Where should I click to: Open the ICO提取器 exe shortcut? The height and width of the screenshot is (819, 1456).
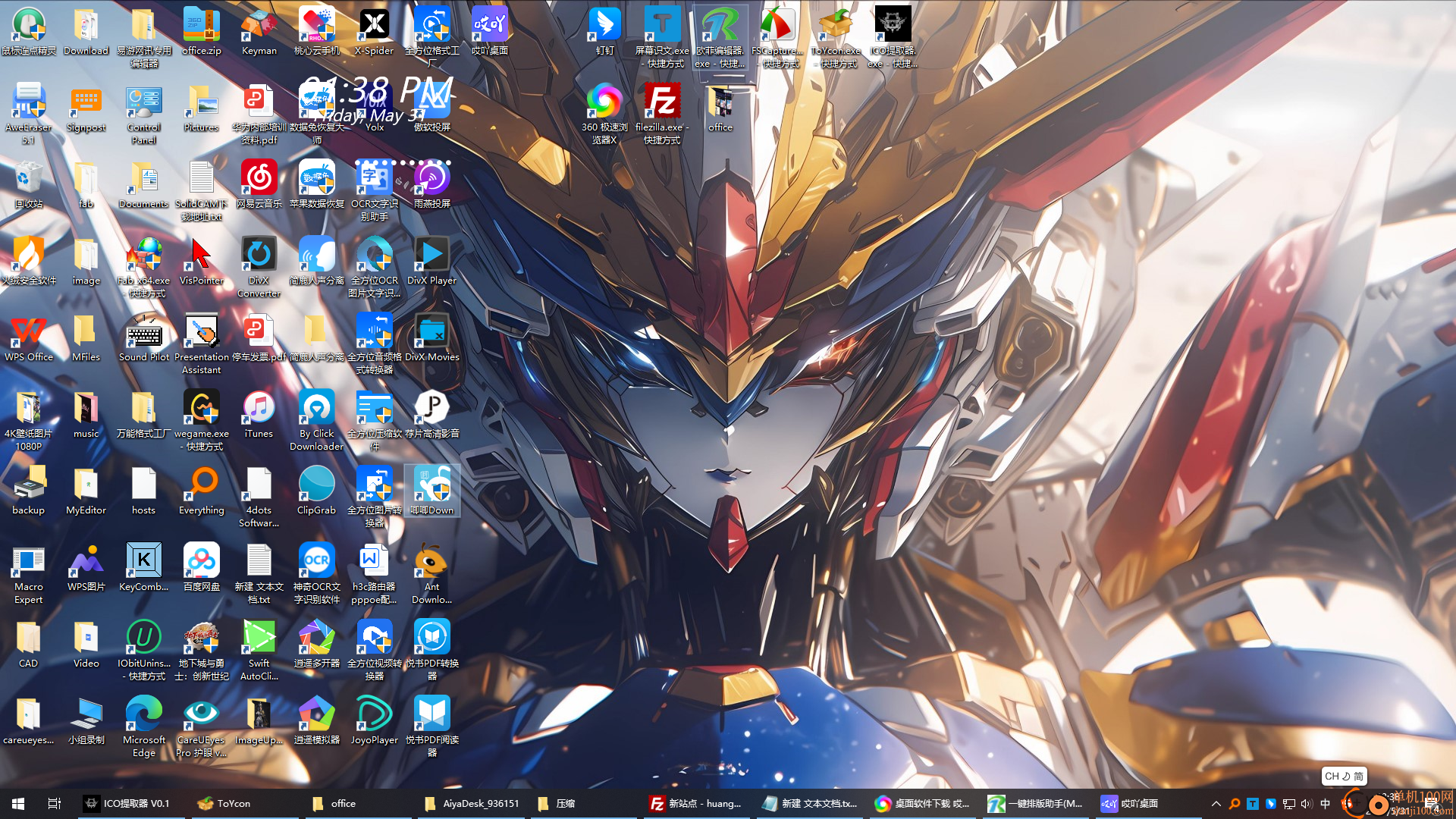(893, 36)
